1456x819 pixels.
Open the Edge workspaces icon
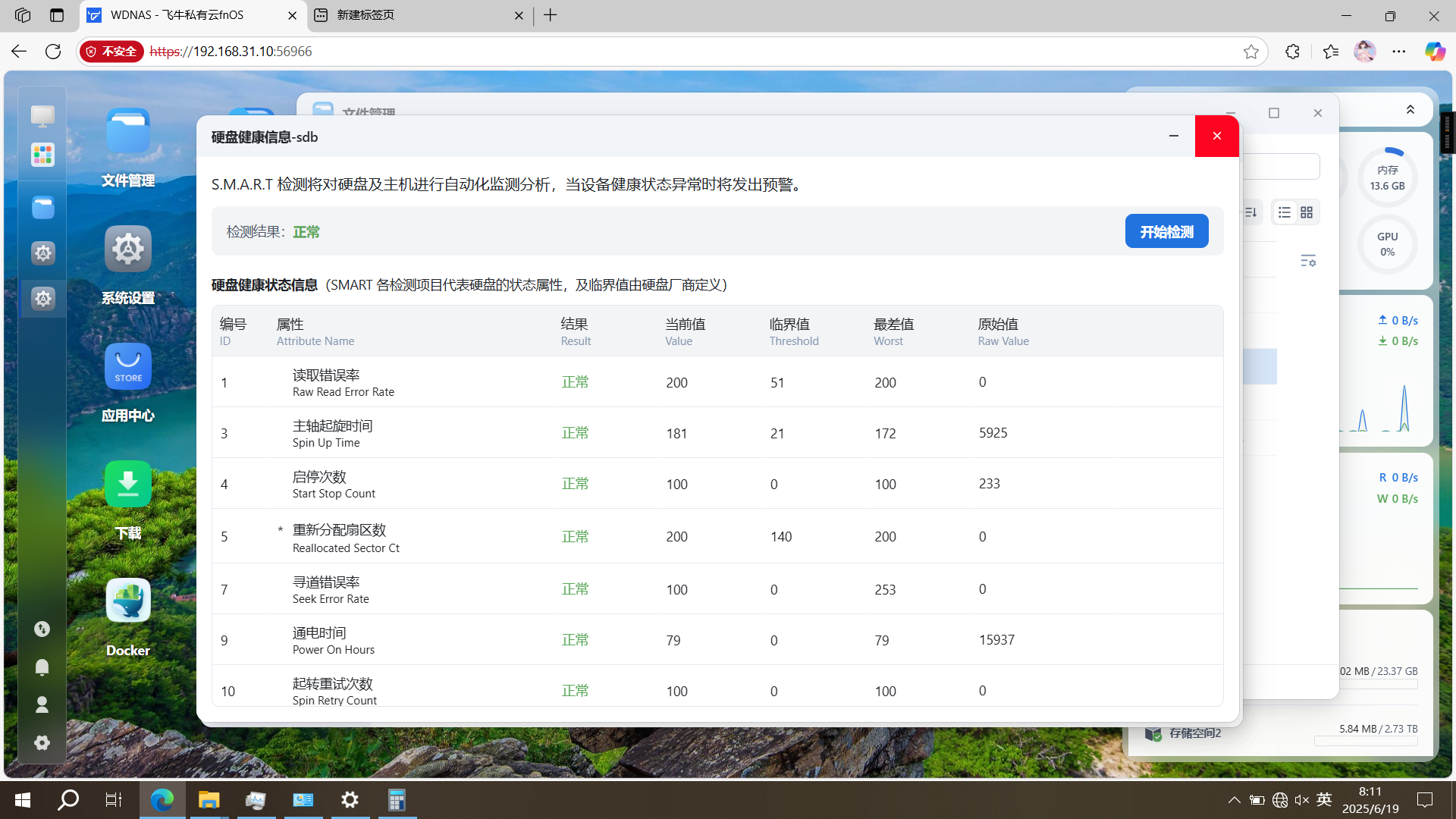[x=23, y=15]
